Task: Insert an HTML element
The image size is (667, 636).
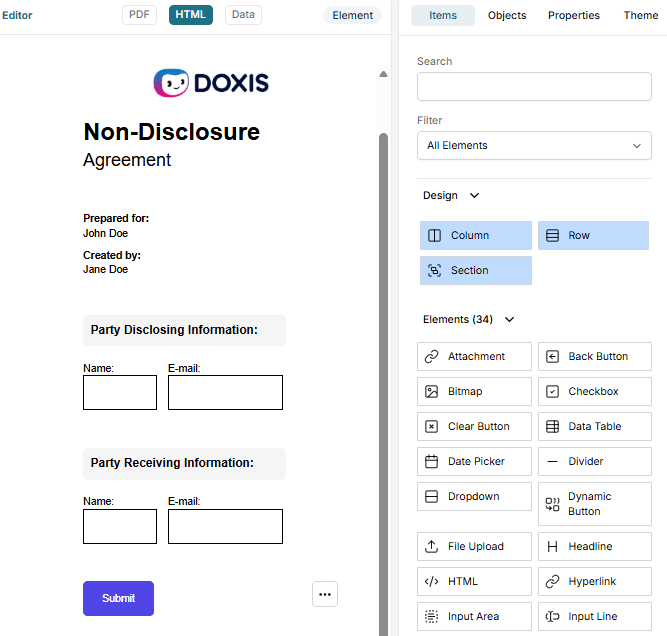Action: pos(474,581)
